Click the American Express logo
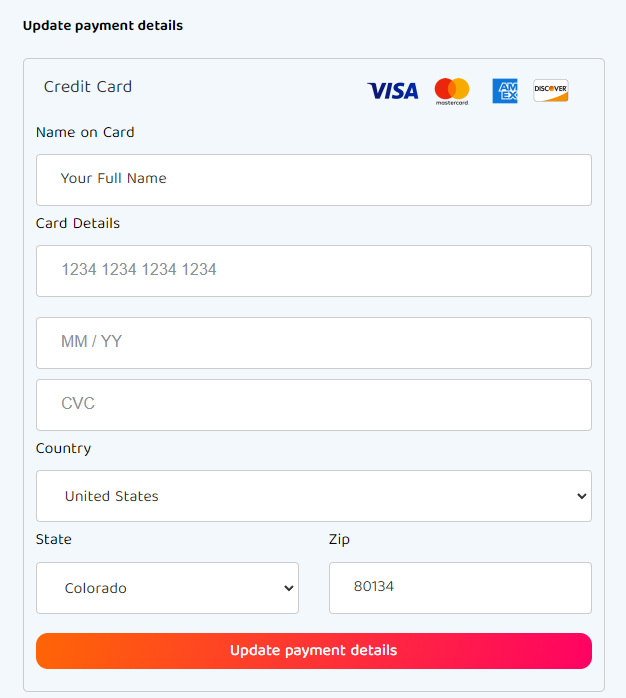This screenshot has width=626, height=698. click(505, 91)
